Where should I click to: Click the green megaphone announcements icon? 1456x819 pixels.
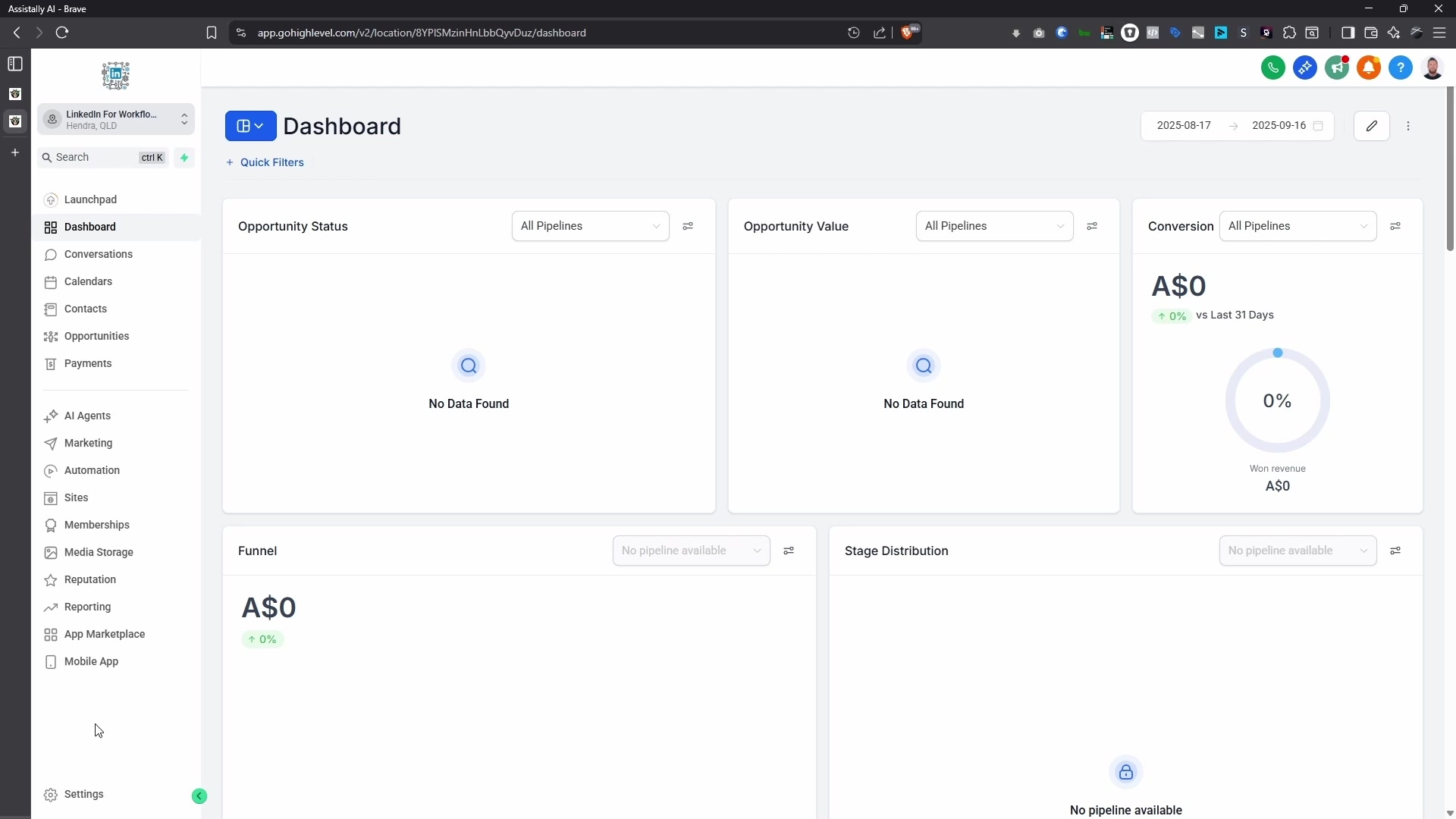pos(1337,68)
